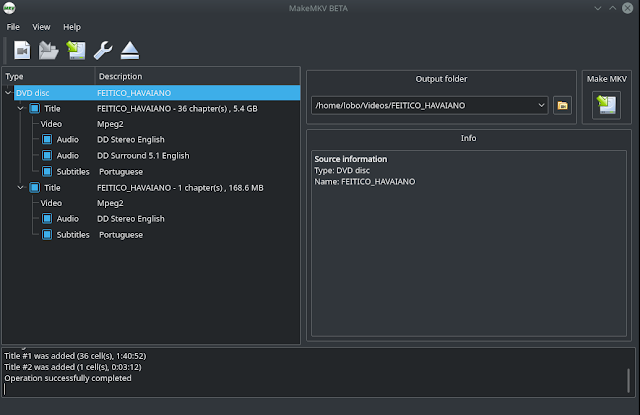This screenshot has height=415, width=640.
Task: Click 'Type: DVD disc' in Info panel
Action: [x=342, y=170]
